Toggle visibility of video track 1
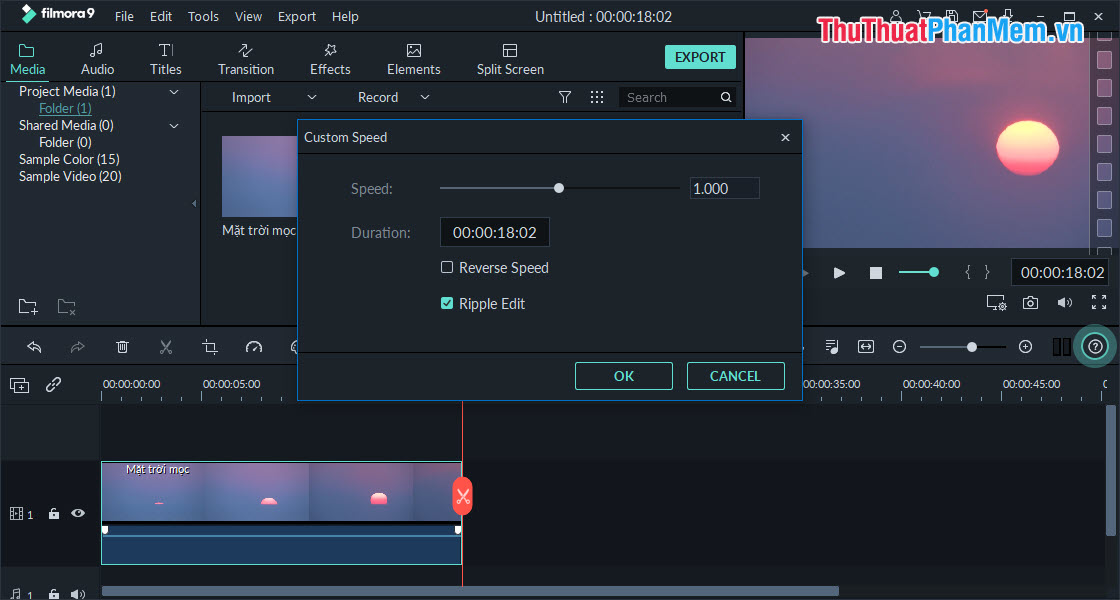This screenshot has height=600, width=1120. pos(77,513)
